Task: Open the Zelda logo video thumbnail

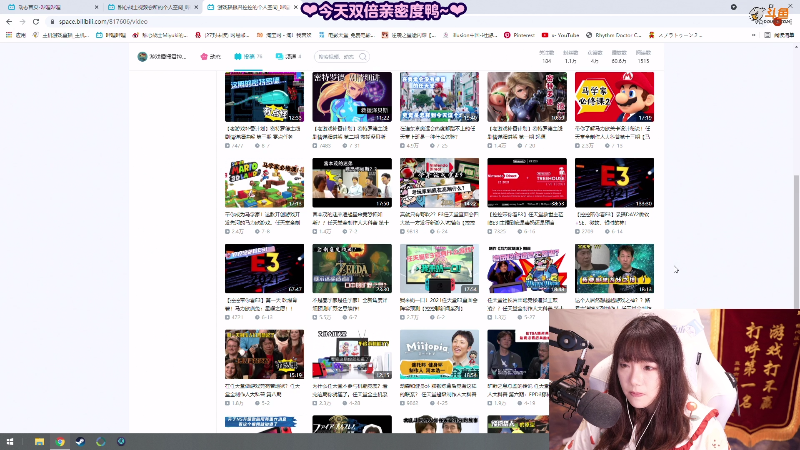Action: click(352, 268)
